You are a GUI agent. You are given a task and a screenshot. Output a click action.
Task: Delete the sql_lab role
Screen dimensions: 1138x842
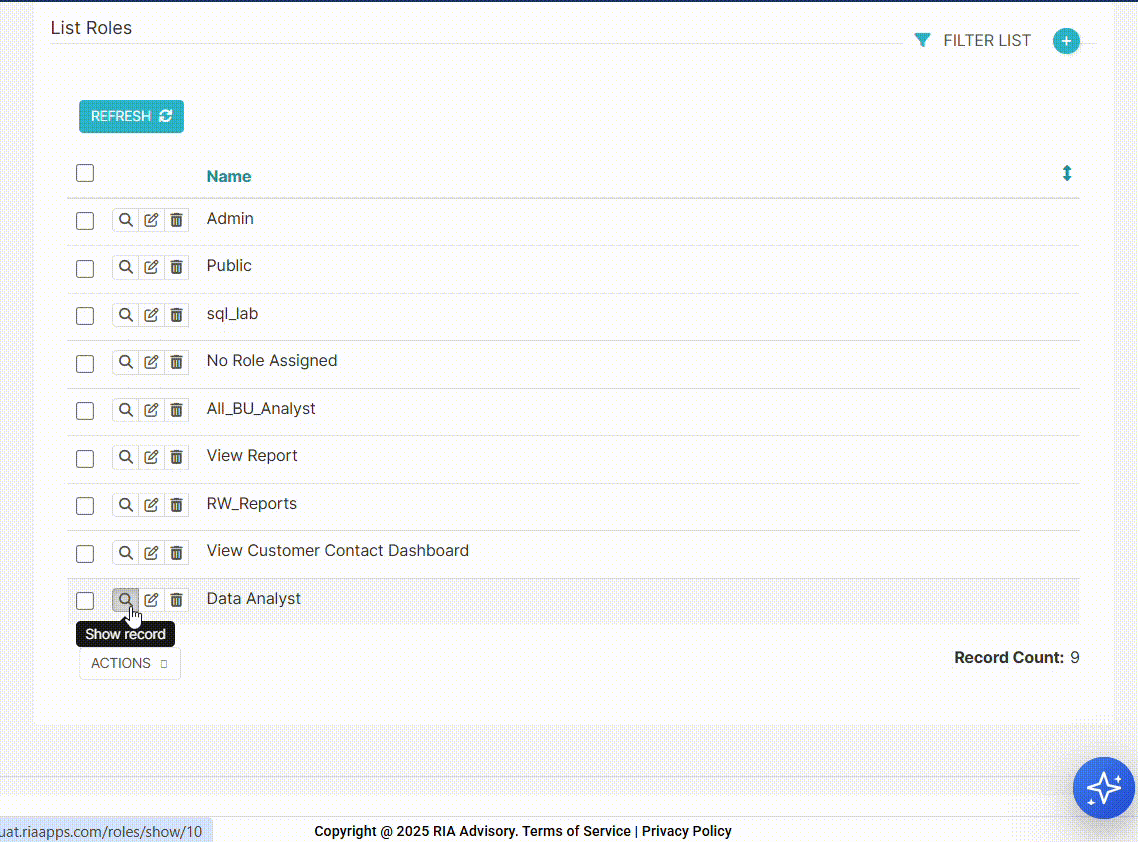click(x=177, y=315)
